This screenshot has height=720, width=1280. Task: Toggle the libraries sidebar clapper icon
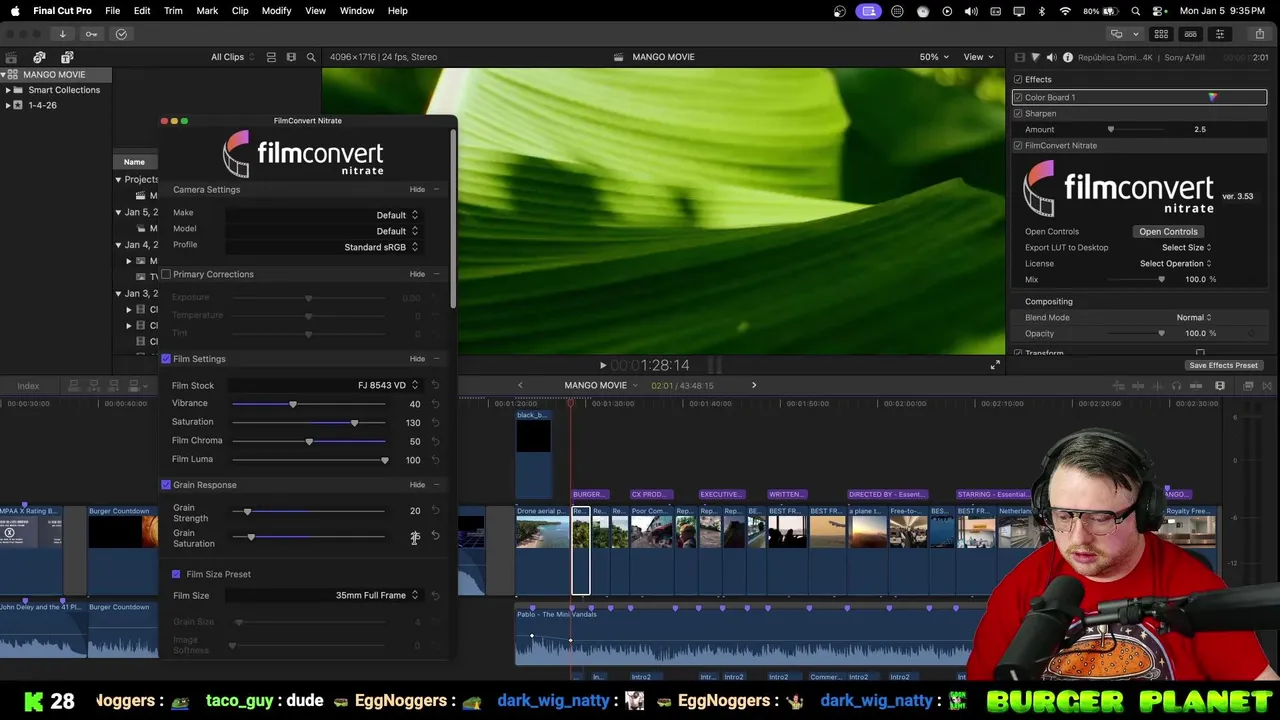pos(11,57)
